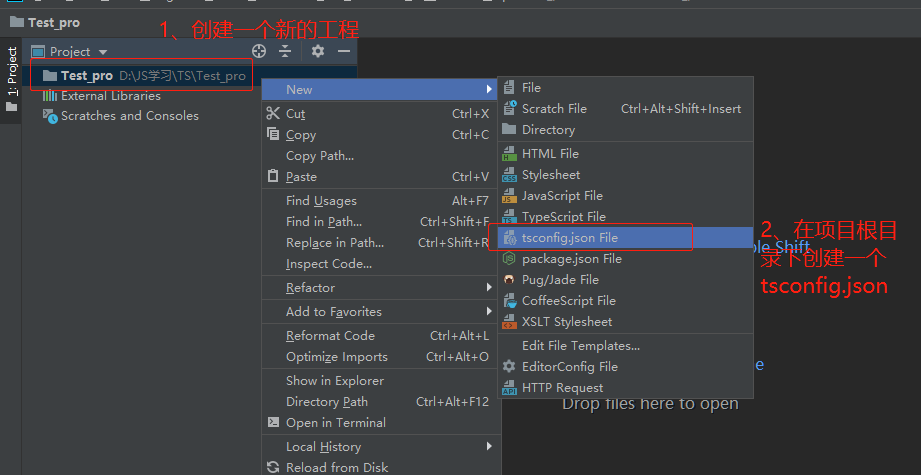
Task: Create a new HTML File
Action: (626, 154)
